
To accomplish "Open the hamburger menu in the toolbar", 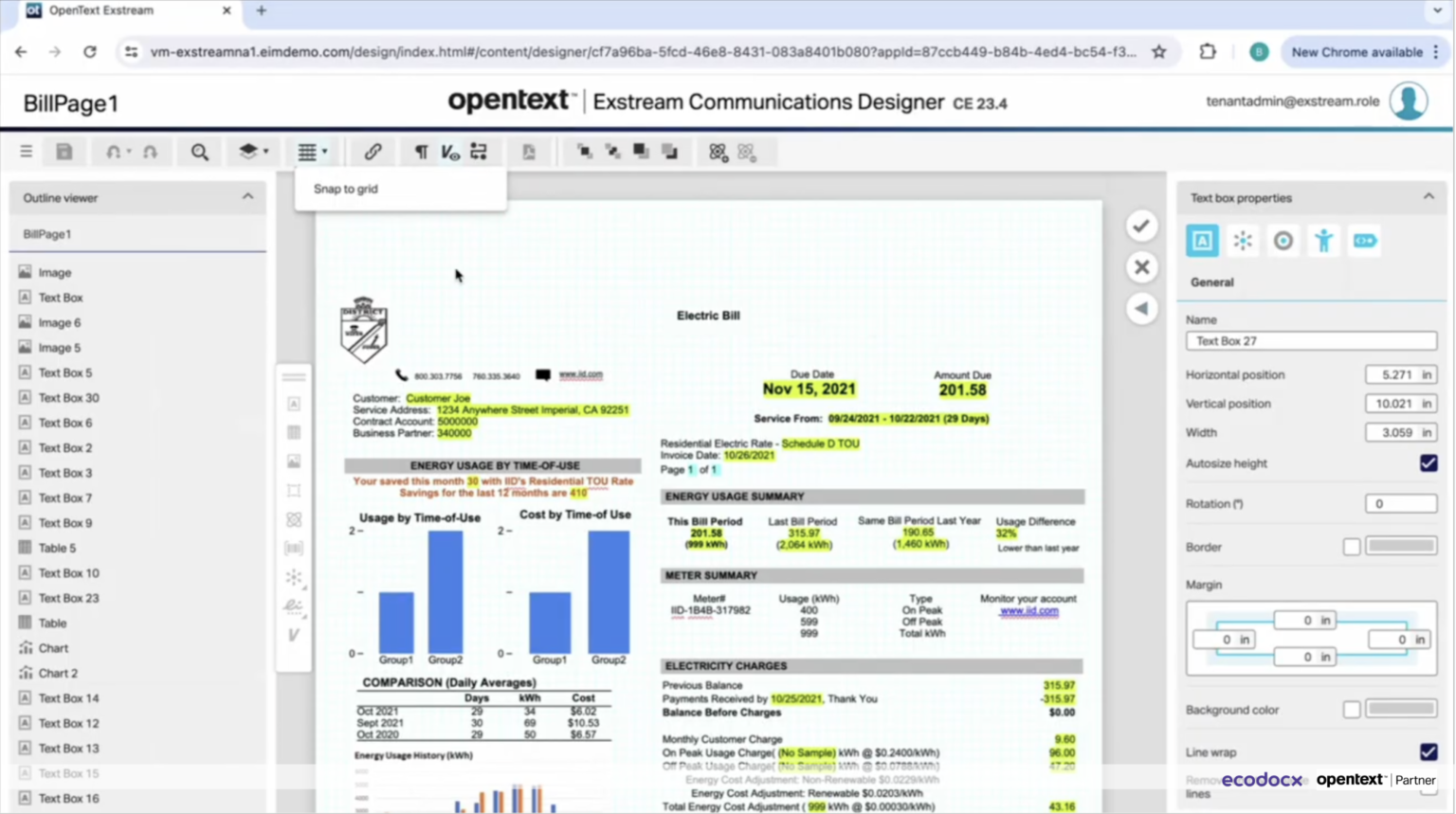I will coord(26,152).
